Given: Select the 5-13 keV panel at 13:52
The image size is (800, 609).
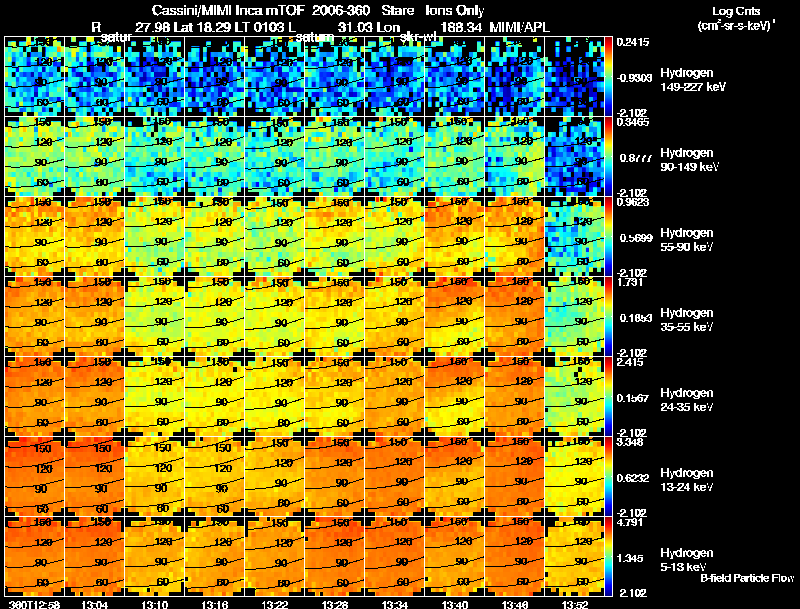Looking at the screenshot, I should click(574, 557).
